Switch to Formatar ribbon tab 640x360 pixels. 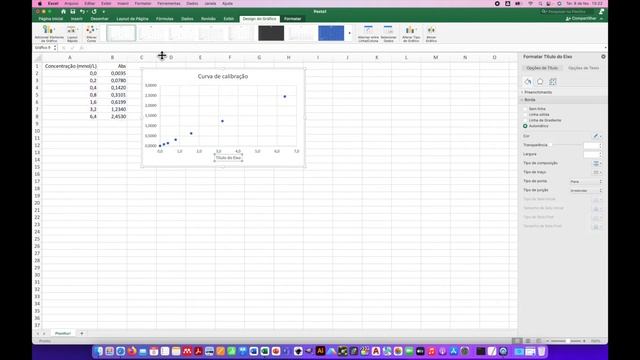pyautogui.click(x=292, y=19)
